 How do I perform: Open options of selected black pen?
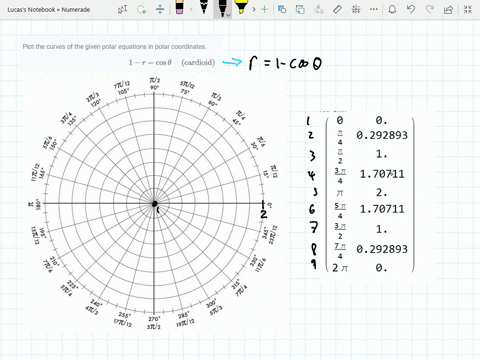coord(228,15)
